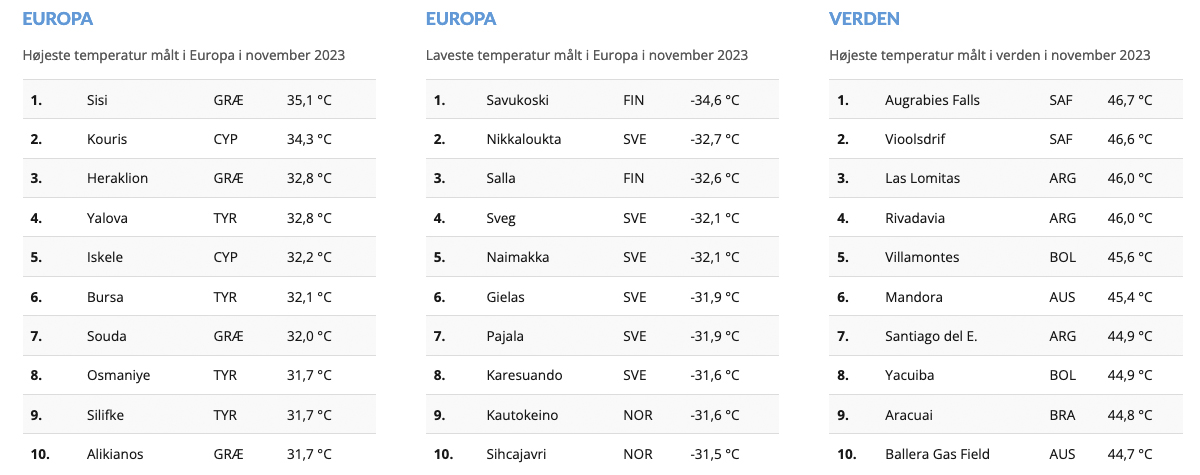Click the Kautokeino station name
Image resolution: width=1200 pixels, height=475 pixels.
(x=522, y=415)
